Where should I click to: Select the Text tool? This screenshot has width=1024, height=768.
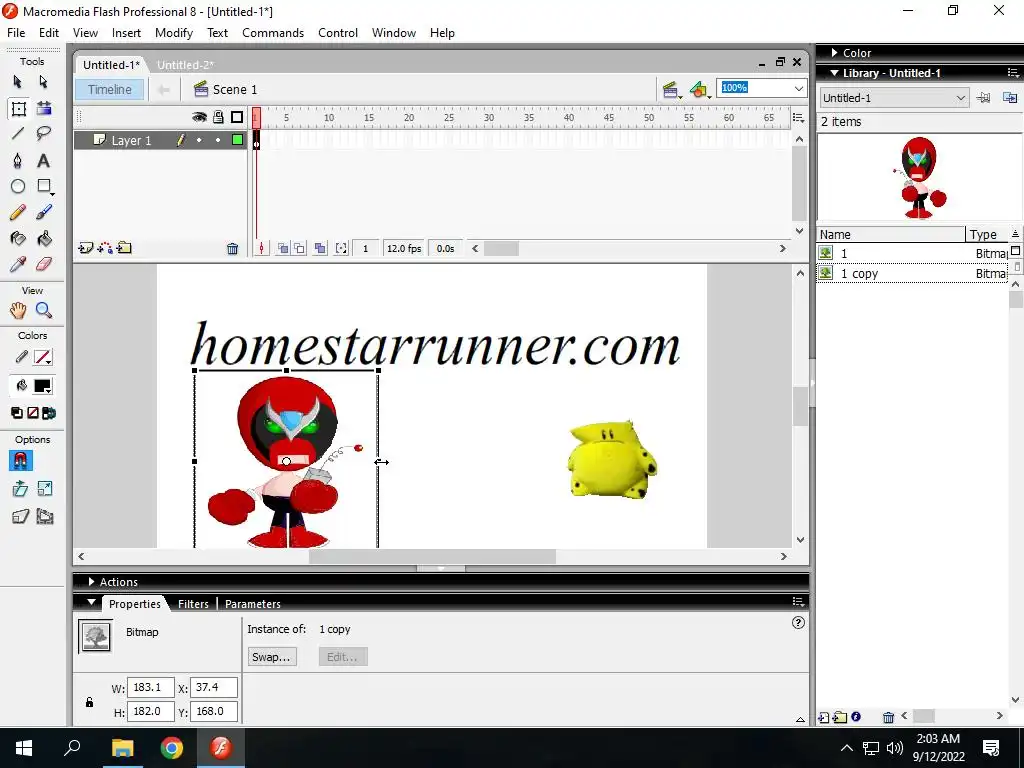44,161
